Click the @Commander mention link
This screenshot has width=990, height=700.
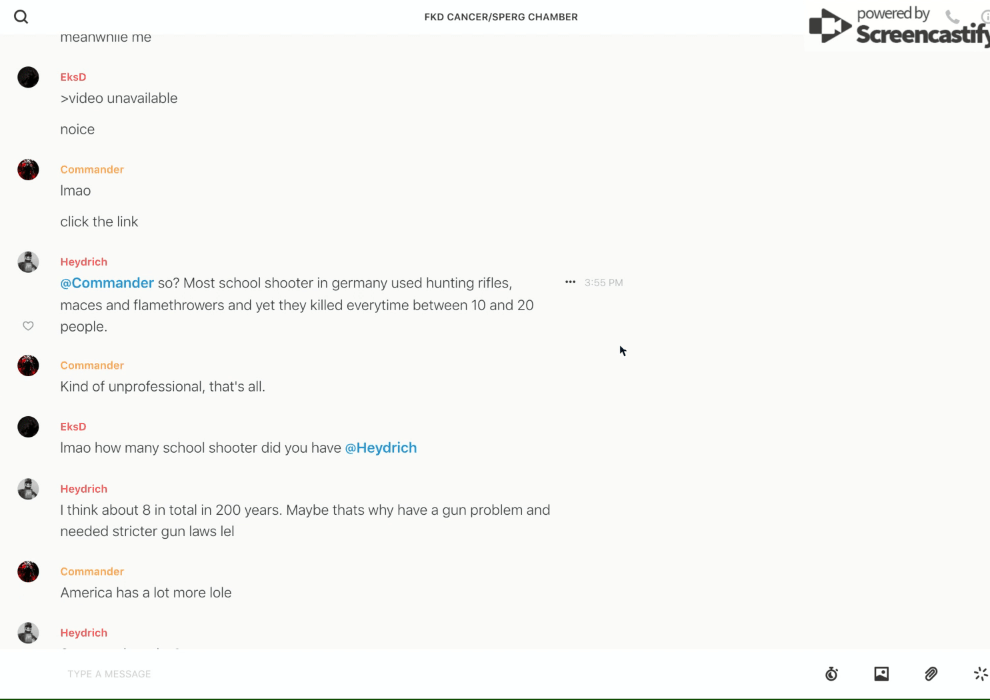tap(107, 283)
